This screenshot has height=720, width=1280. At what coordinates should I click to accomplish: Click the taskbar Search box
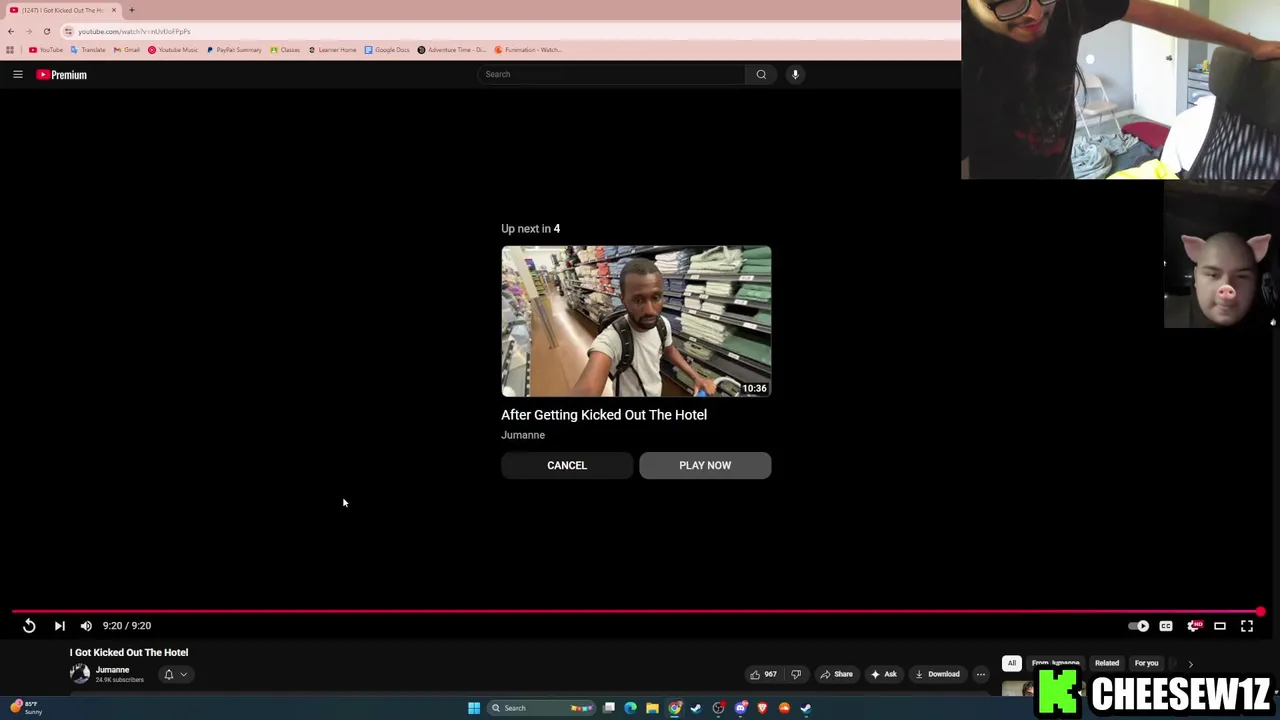pyautogui.click(x=541, y=708)
